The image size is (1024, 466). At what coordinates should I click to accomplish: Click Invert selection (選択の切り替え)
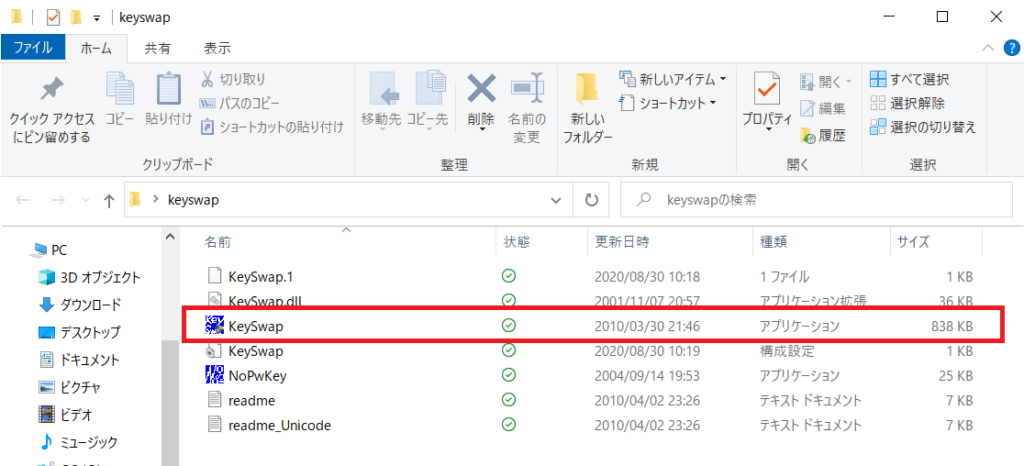point(923,127)
